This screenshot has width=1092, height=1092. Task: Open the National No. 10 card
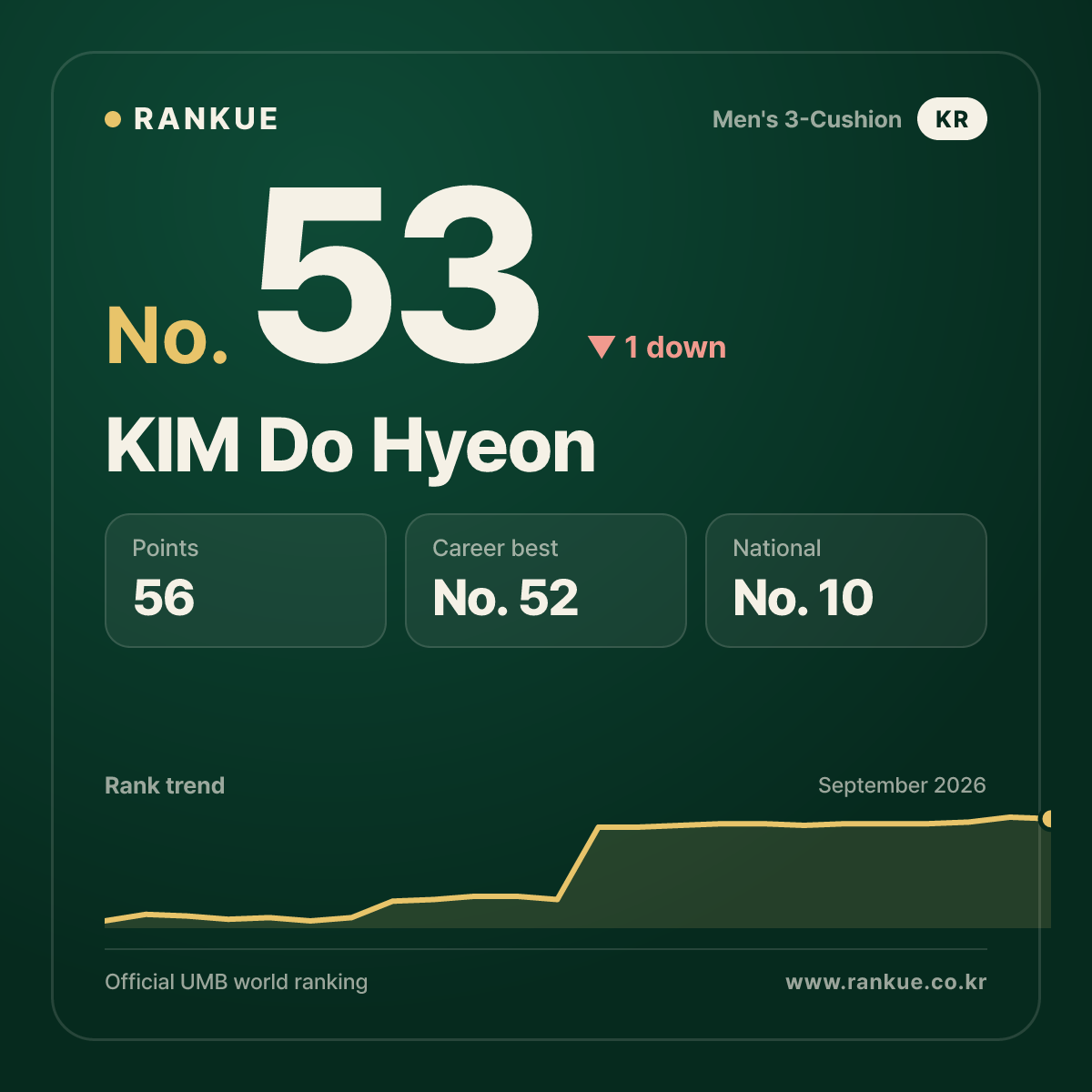tap(846, 581)
